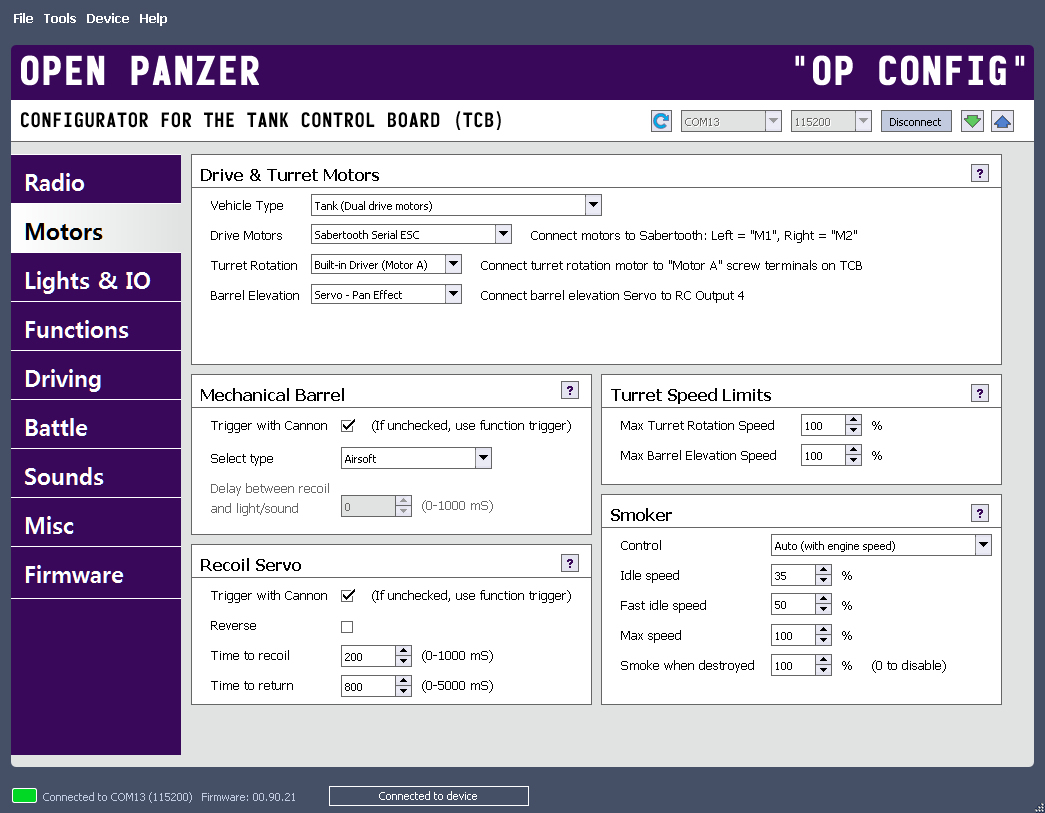Expand the Smoker Control dropdown
This screenshot has width=1045, height=813.
pos(983,546)
